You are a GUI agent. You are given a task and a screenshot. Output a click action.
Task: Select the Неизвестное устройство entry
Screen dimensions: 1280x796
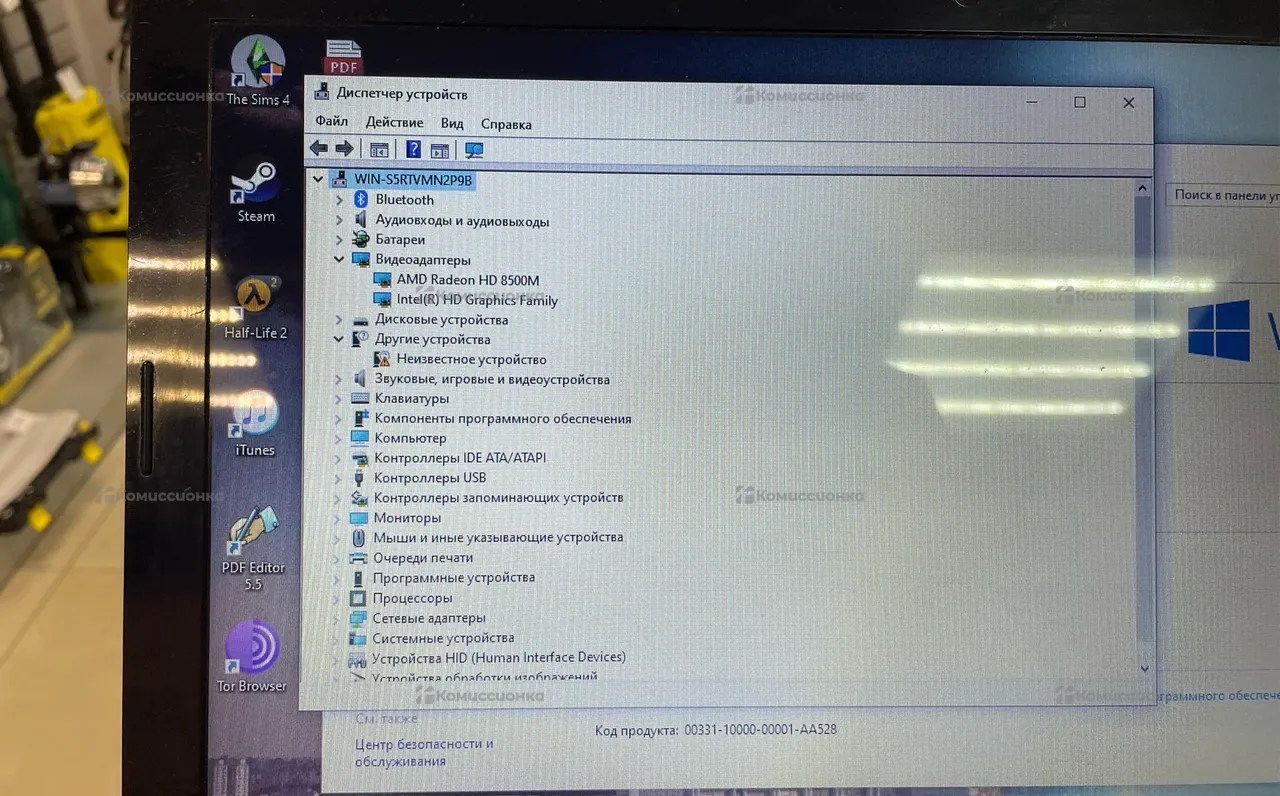(471, 359)
